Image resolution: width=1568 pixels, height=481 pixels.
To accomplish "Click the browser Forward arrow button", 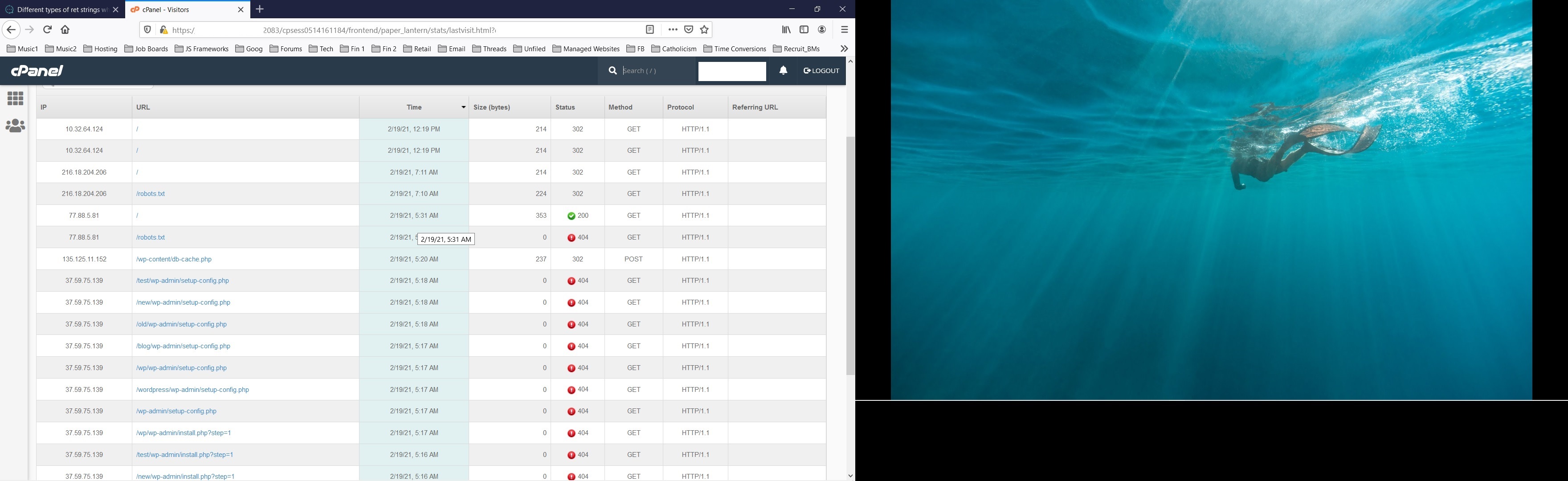I will pyautogui.click(x=30, y=30).
